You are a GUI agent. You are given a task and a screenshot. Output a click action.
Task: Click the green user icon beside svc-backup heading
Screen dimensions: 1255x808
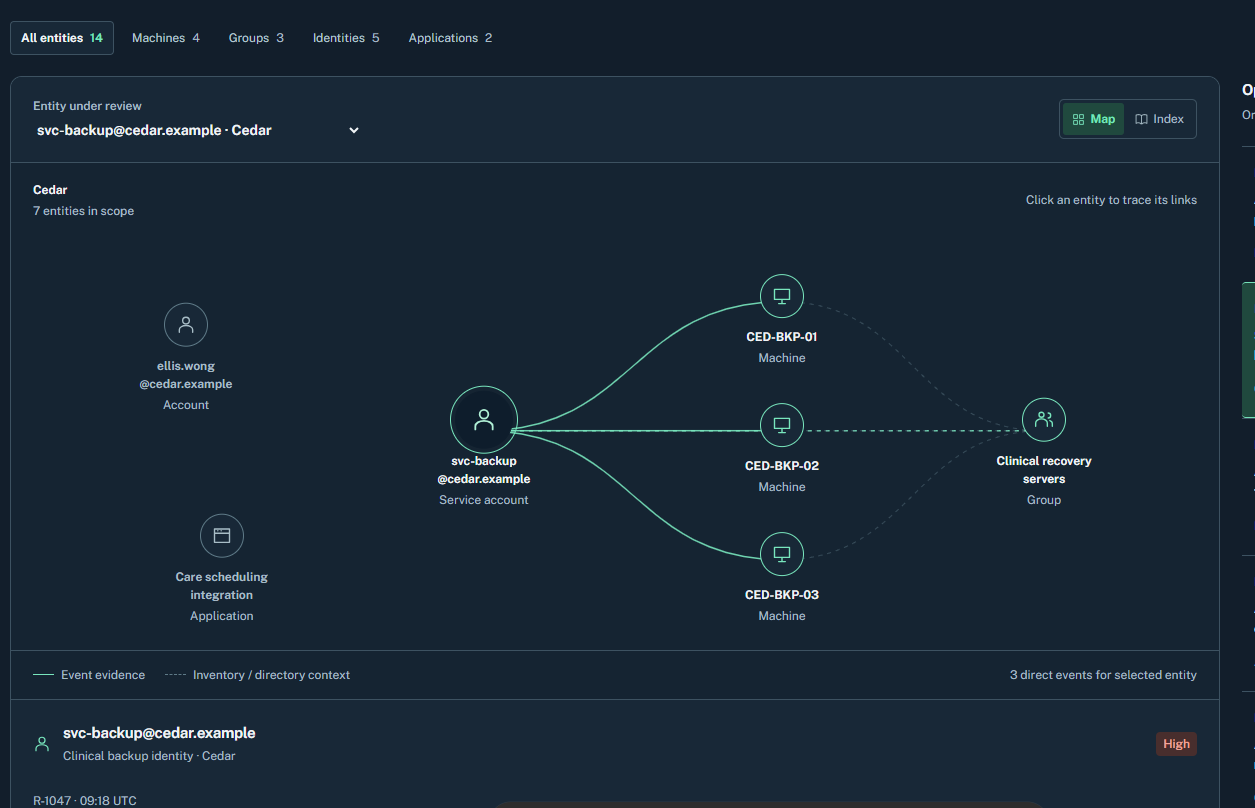42,744
